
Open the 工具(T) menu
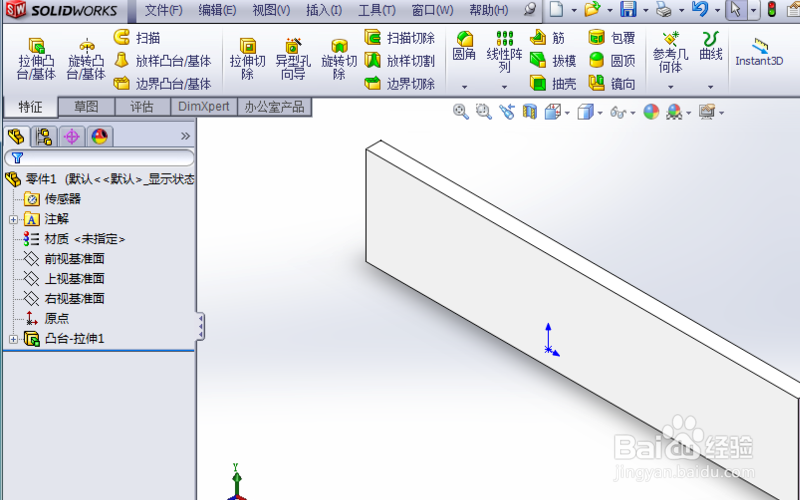pyautogui.click(x=377, y=10)
